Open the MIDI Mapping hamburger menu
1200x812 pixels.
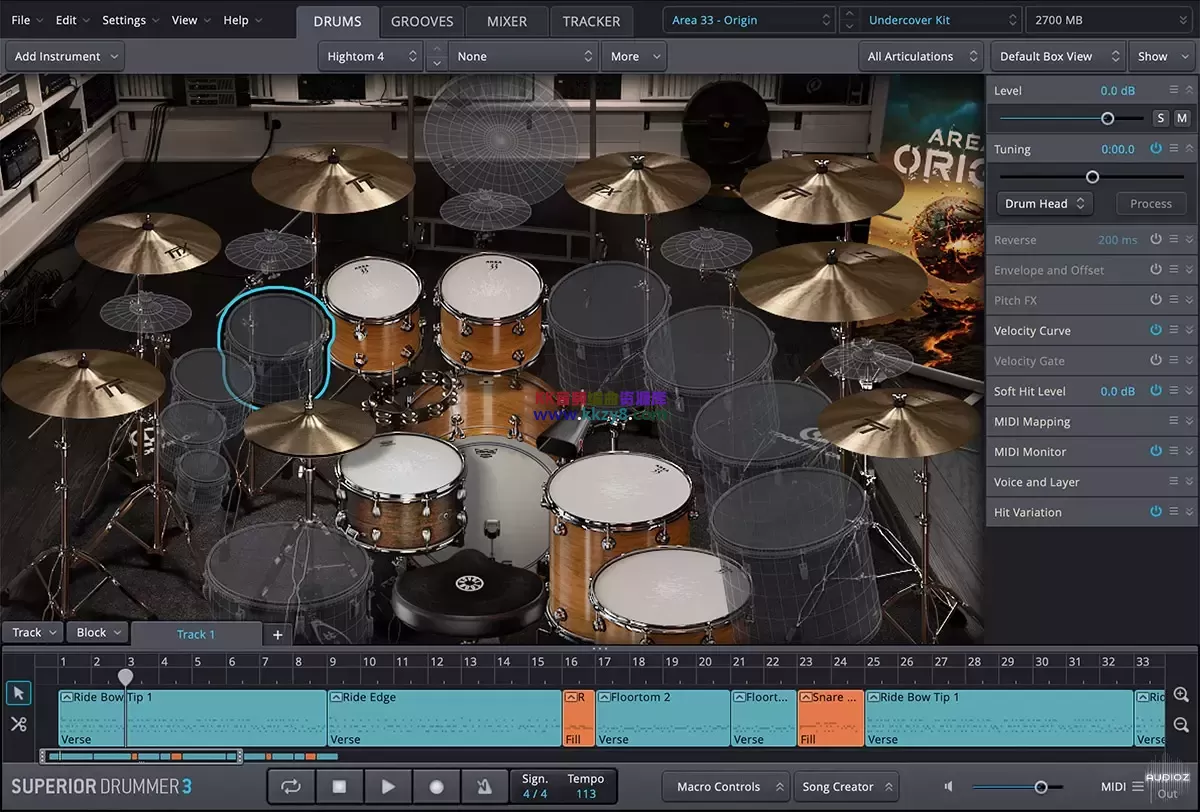1174,421
